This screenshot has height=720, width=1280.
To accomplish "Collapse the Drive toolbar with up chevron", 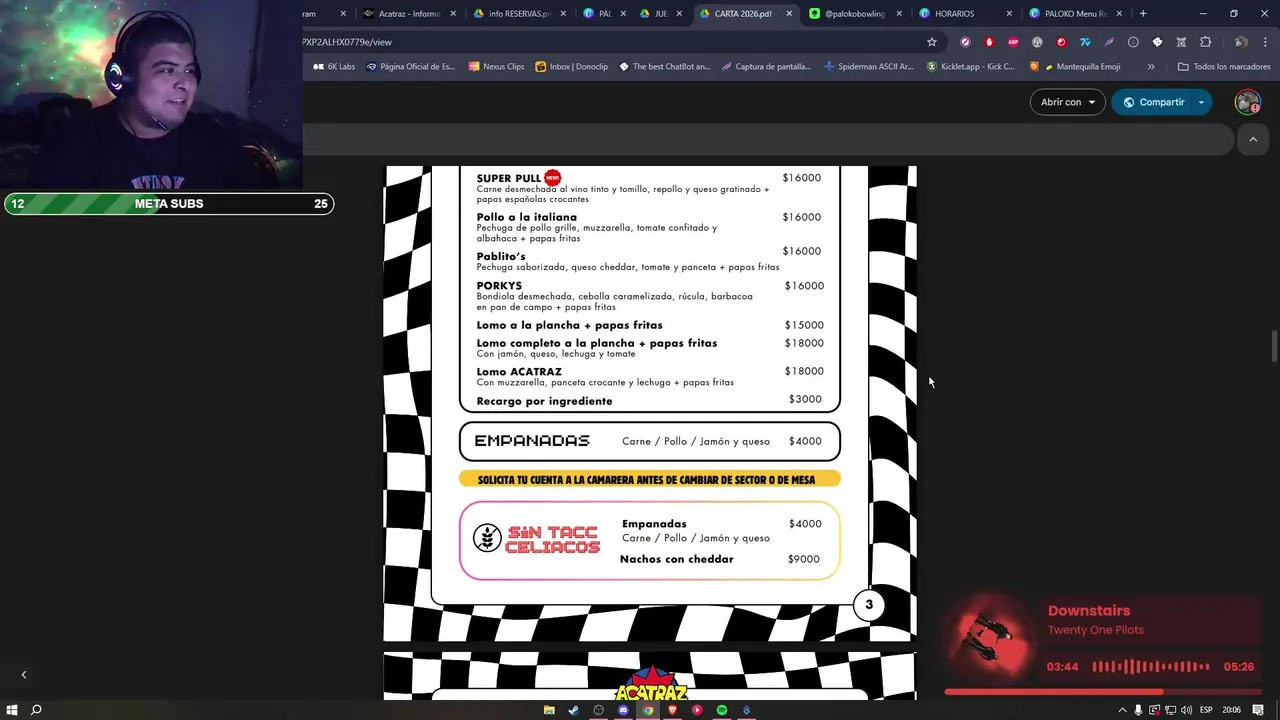I will click(1253, 140).
